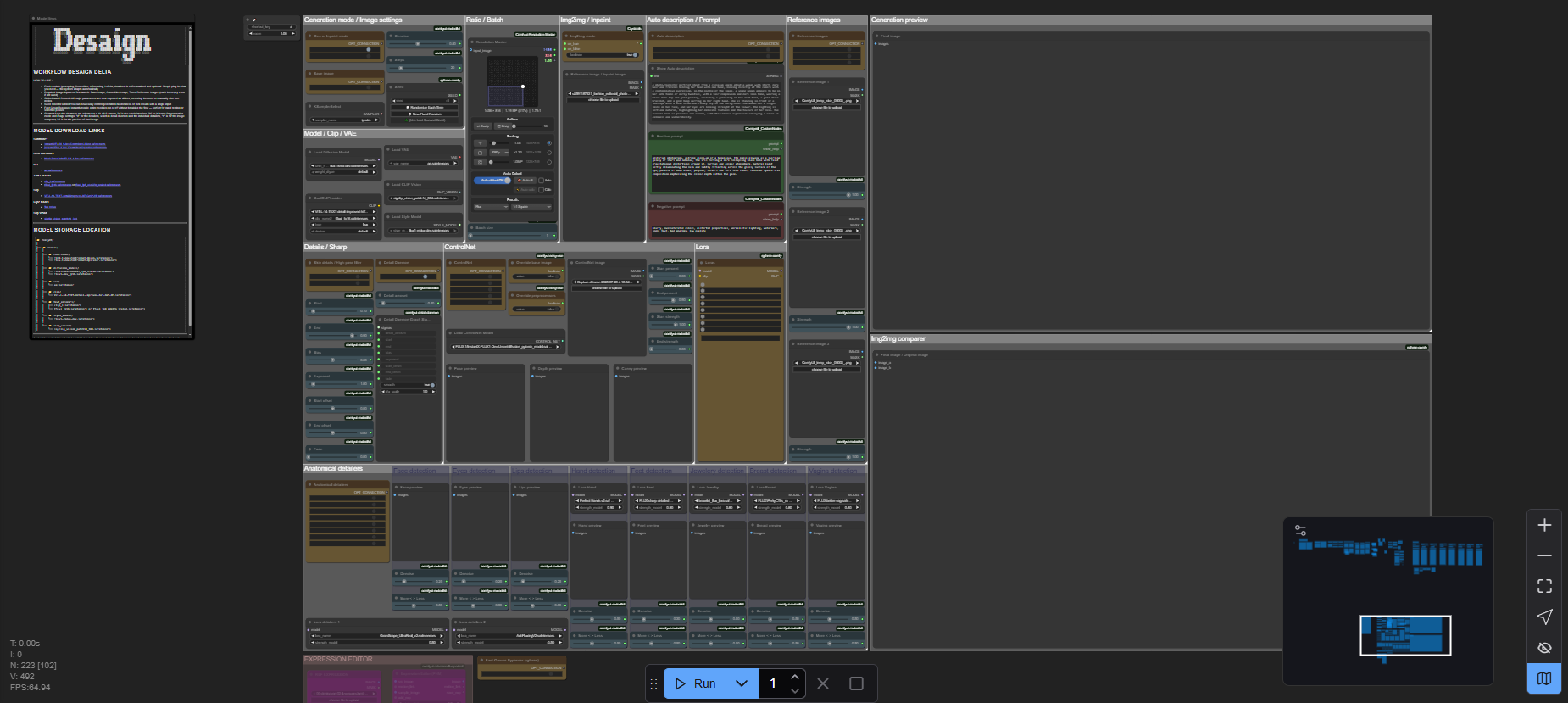Toggle the Auto detect switch in Resolution Master

pyautogui.click(x=492, y=180)
